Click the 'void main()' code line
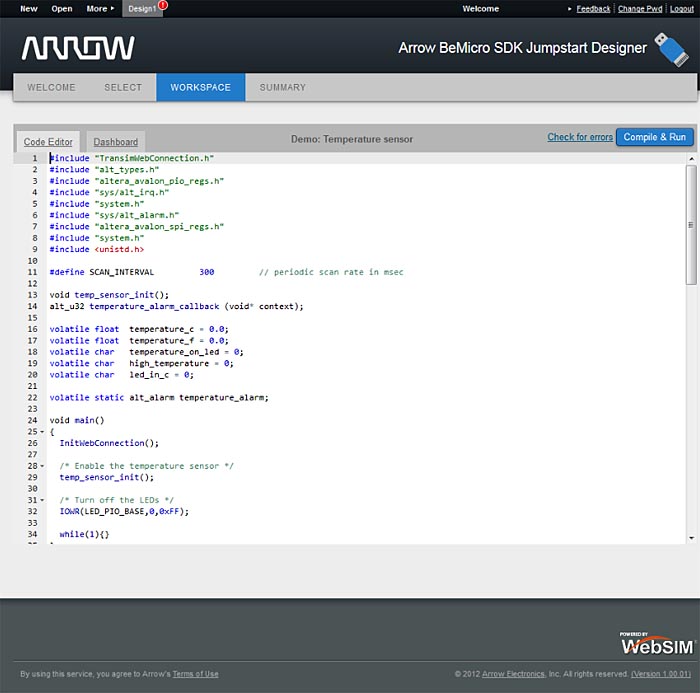The height and width of the screenshot is (693, 700). pos(77,420)
